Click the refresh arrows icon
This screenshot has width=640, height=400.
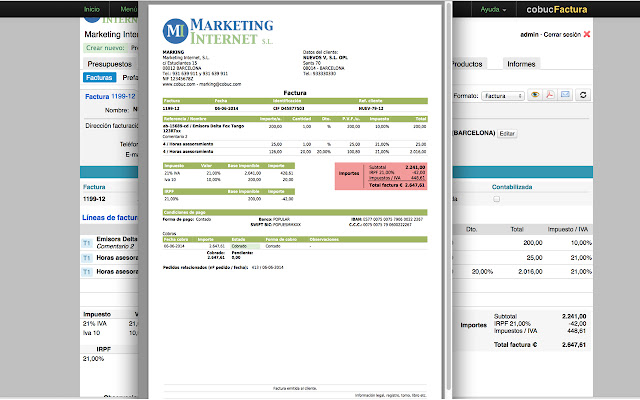pos(584,96)
